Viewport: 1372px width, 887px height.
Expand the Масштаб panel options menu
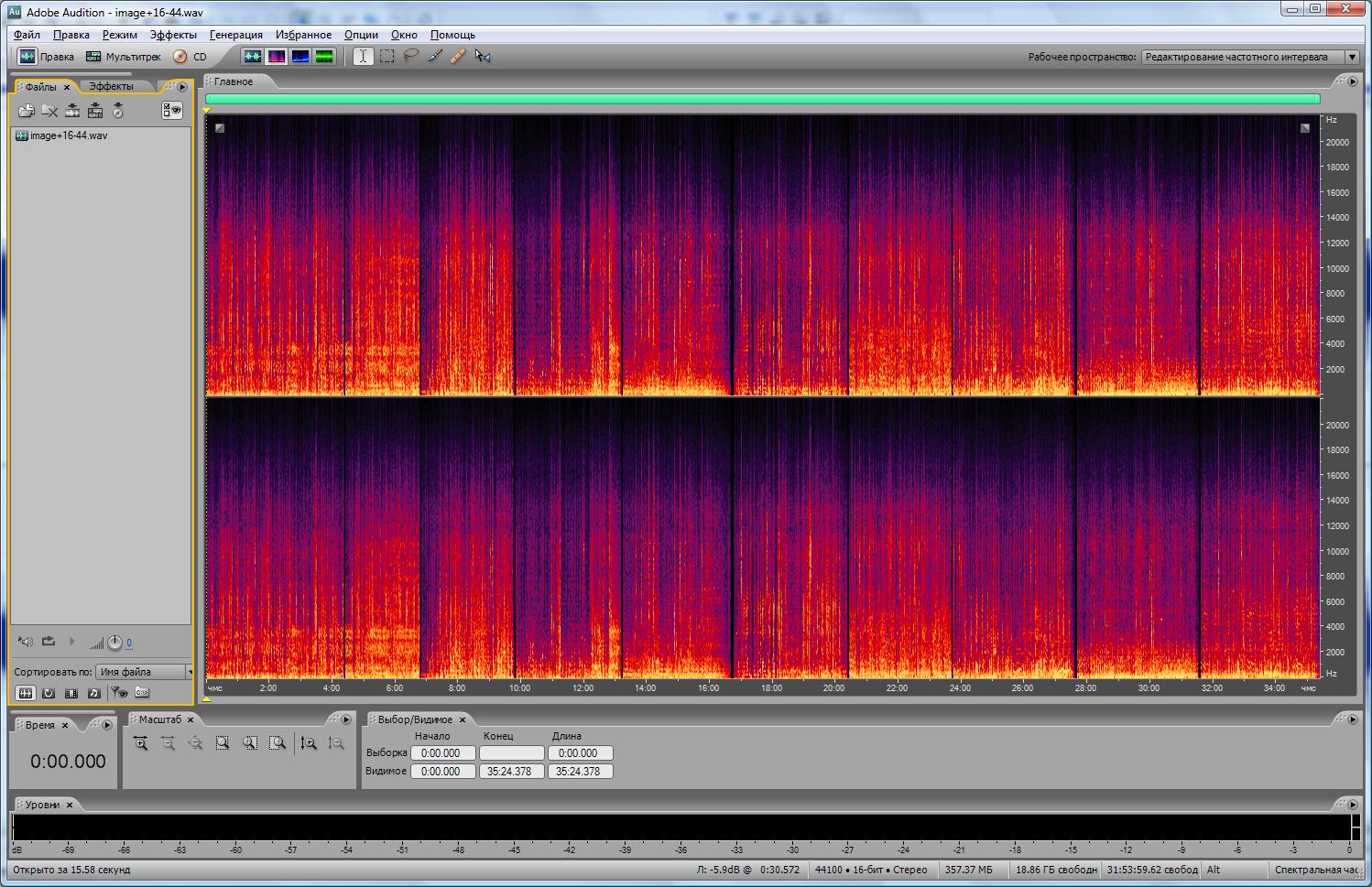coord(346,719)
